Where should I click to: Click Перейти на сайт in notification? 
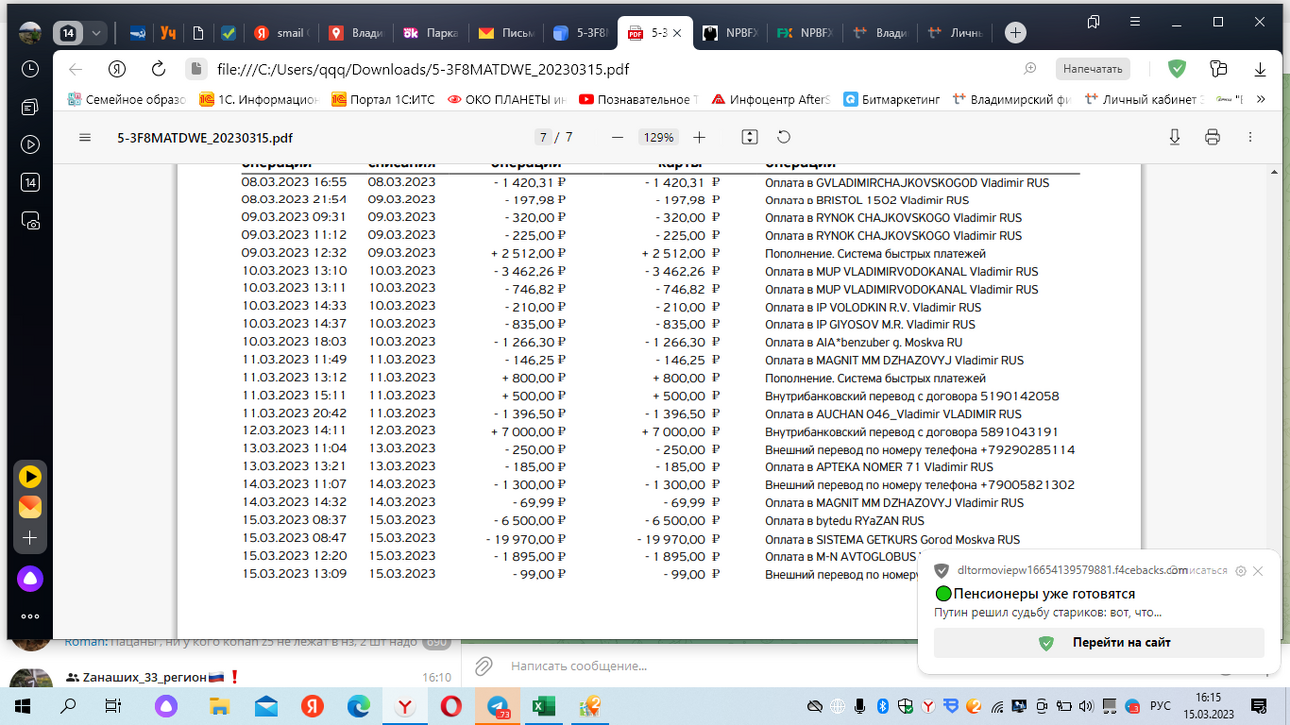pyautogui.click(x=1099, y=643)
